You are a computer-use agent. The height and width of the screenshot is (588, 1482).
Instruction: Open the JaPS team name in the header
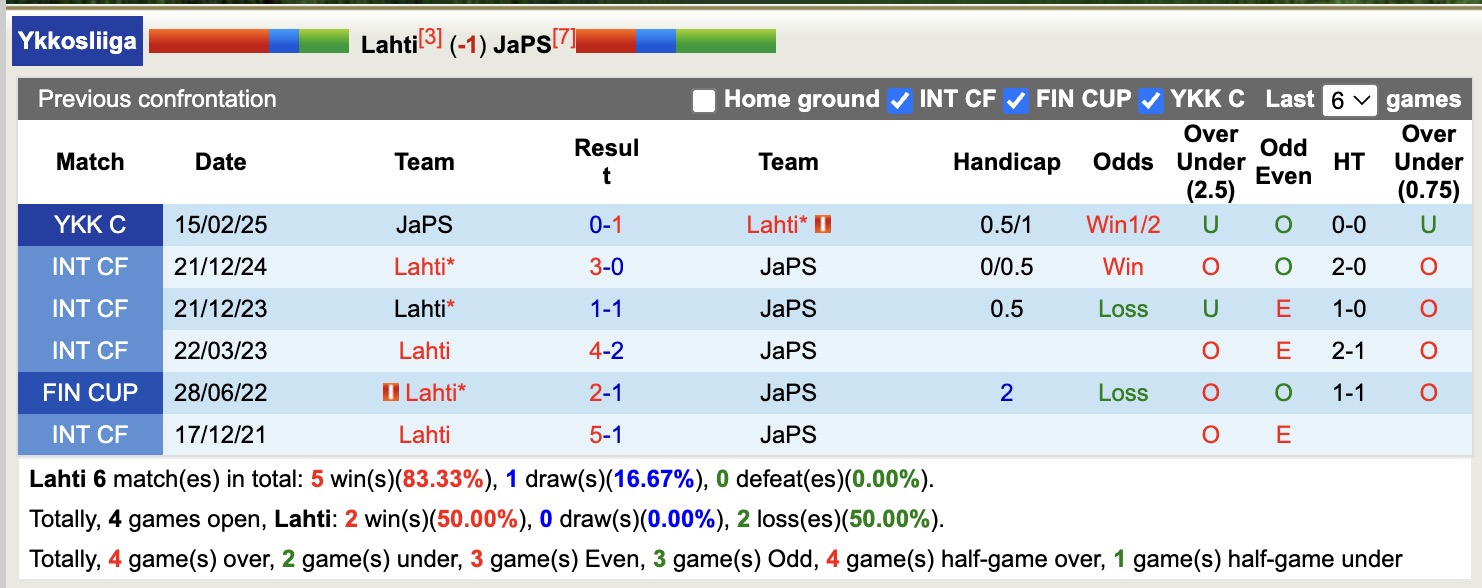(521, 45)
